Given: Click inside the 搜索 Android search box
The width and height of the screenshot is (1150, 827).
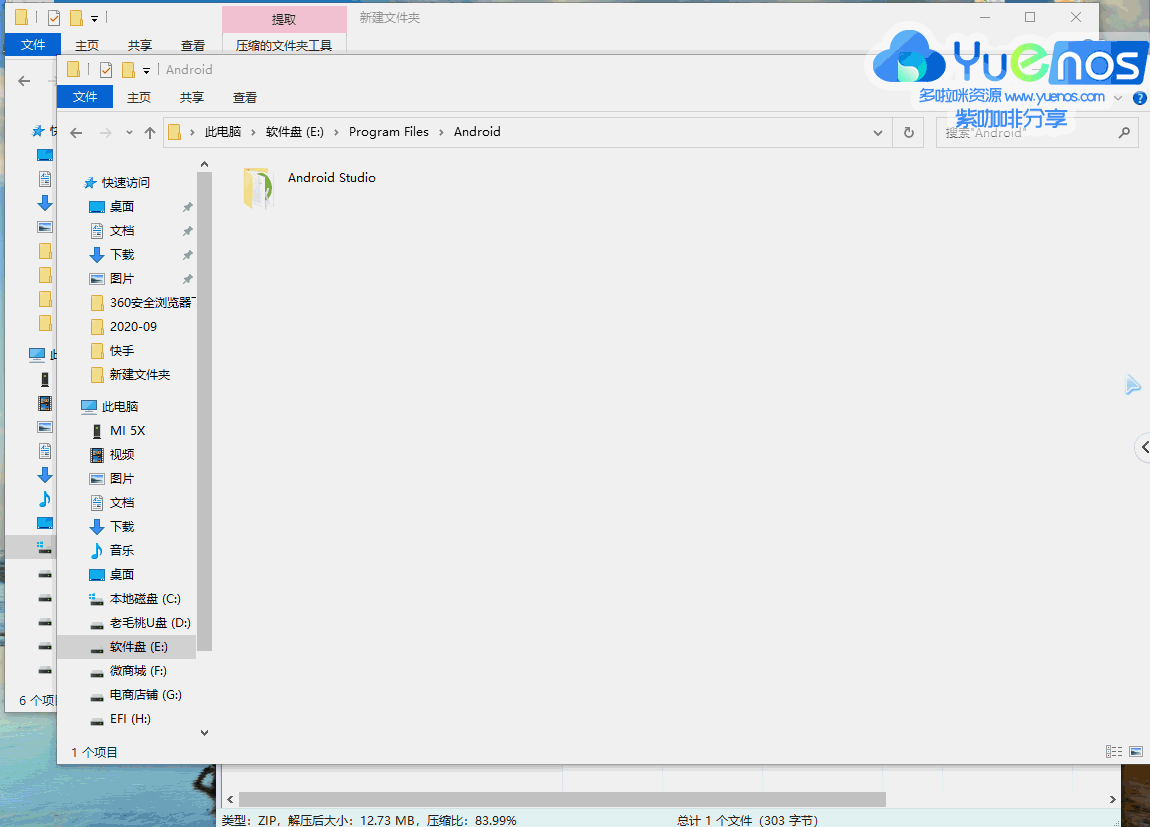Looking at the screenshot, I should (1030, 131).
